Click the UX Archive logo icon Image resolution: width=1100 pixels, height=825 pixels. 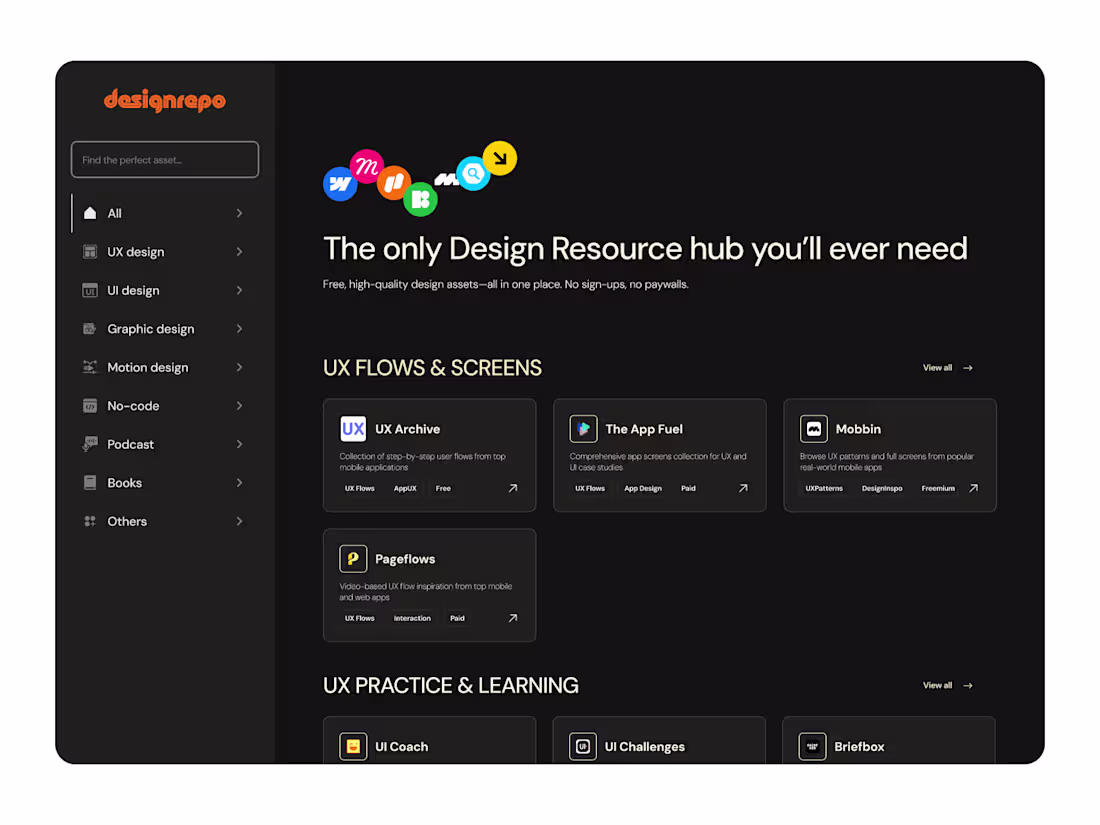click(353, 429)
